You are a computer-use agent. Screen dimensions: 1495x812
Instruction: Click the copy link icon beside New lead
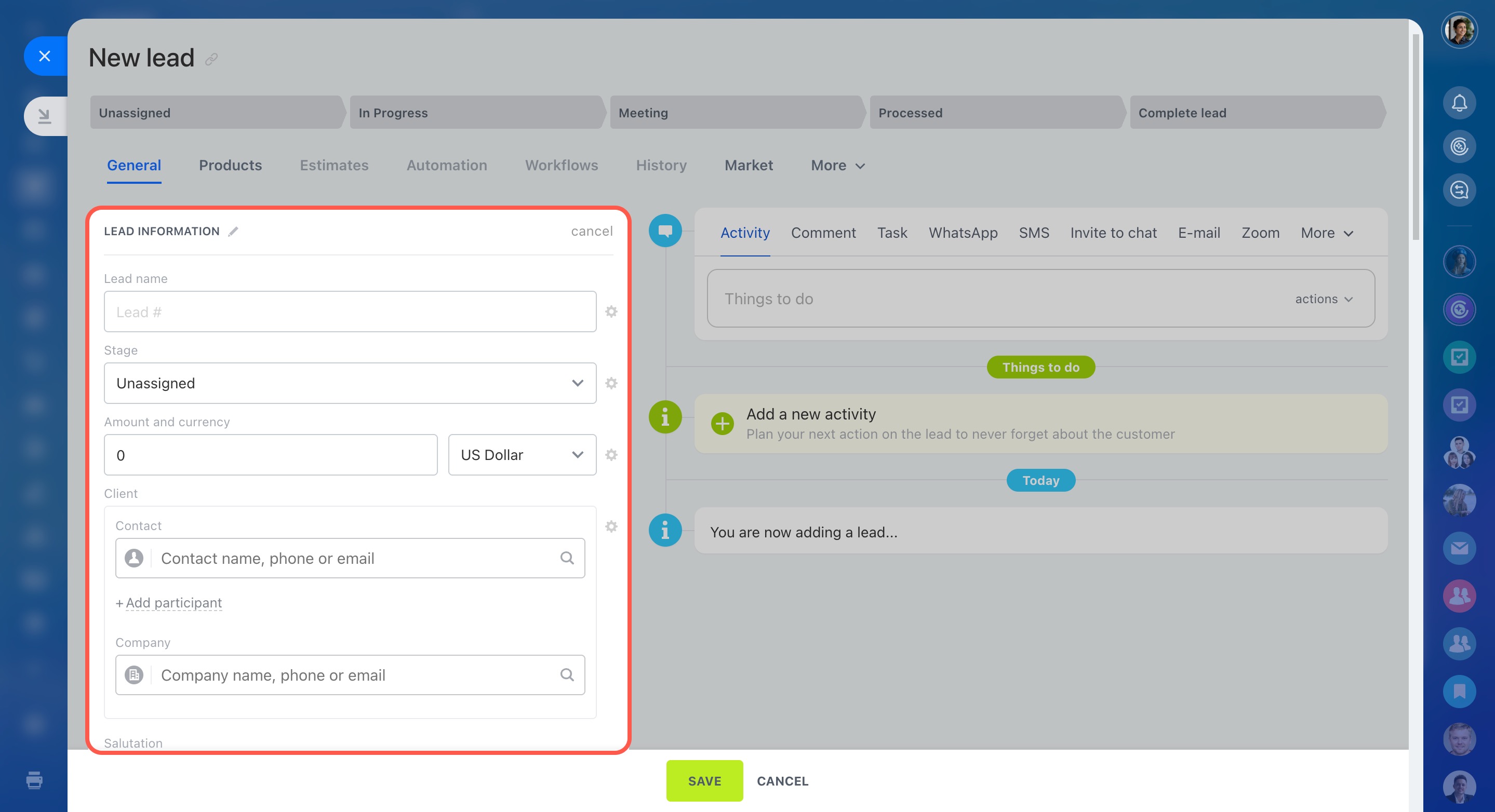coord(211,59)
